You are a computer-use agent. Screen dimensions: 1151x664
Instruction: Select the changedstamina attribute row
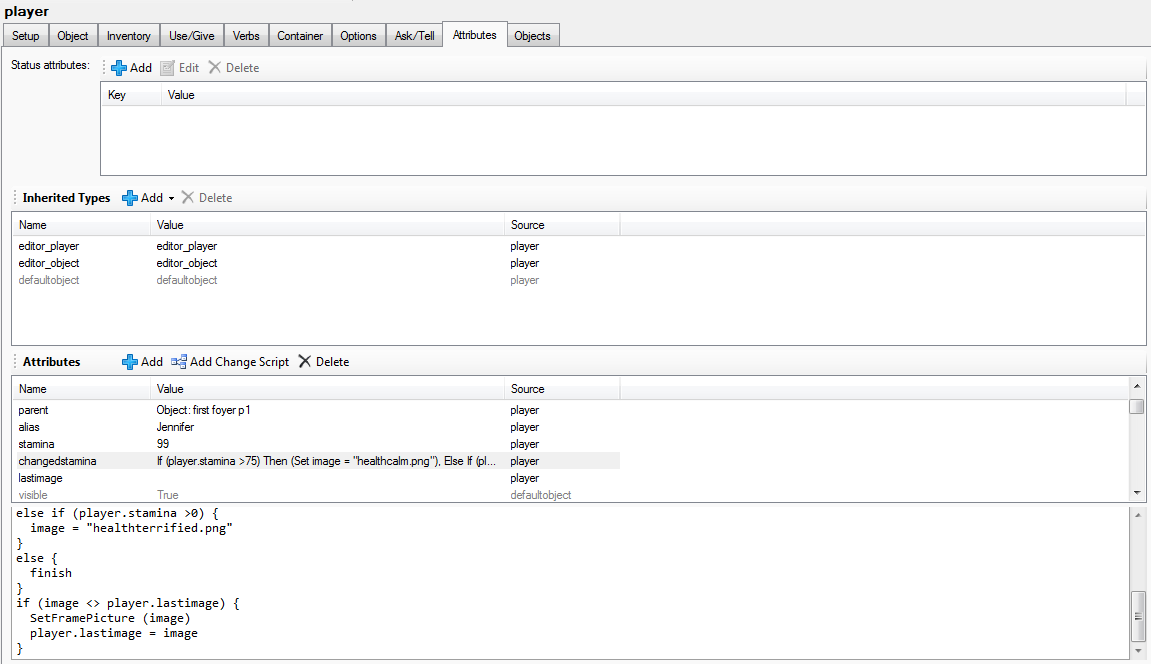[x=58, y=461]
